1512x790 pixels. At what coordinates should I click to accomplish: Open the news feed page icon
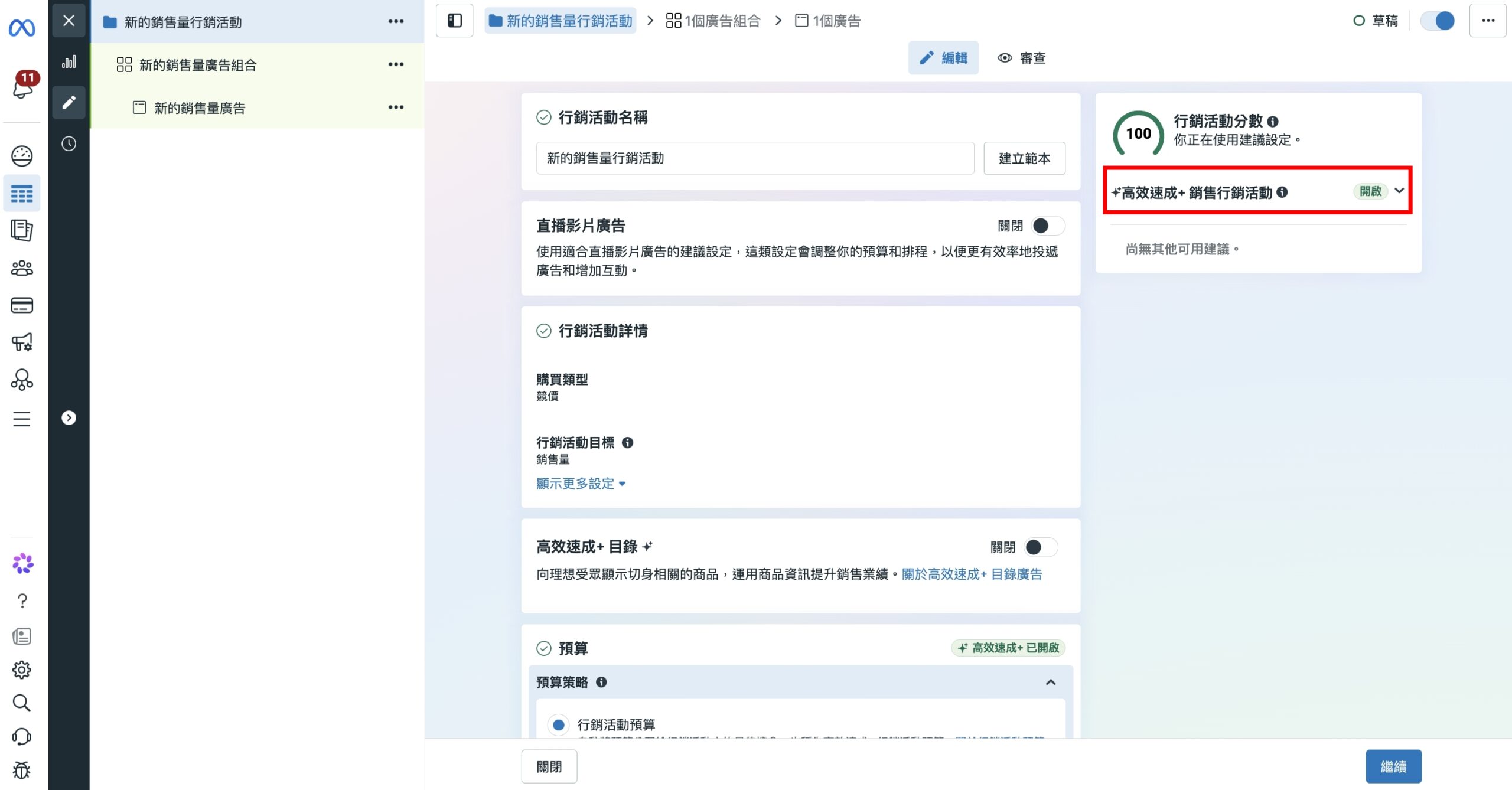pos(22,636)
